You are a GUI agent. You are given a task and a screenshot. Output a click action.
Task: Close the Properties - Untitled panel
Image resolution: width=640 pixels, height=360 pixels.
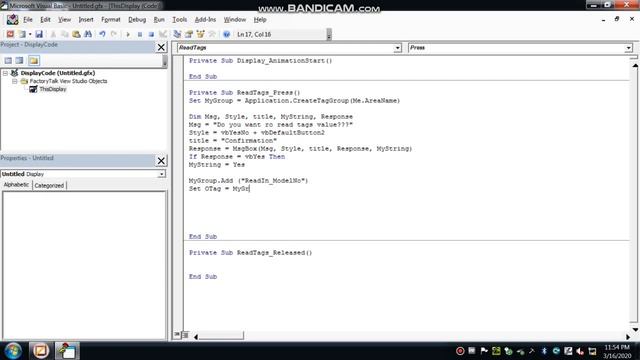tap(161, 161)
